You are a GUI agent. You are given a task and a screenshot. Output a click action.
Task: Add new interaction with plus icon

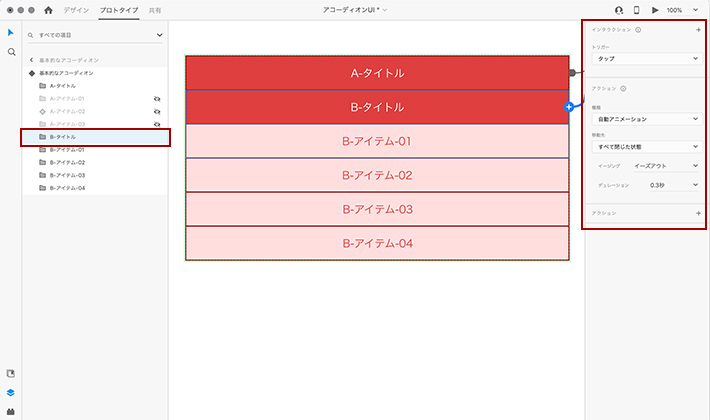[698, 30]
